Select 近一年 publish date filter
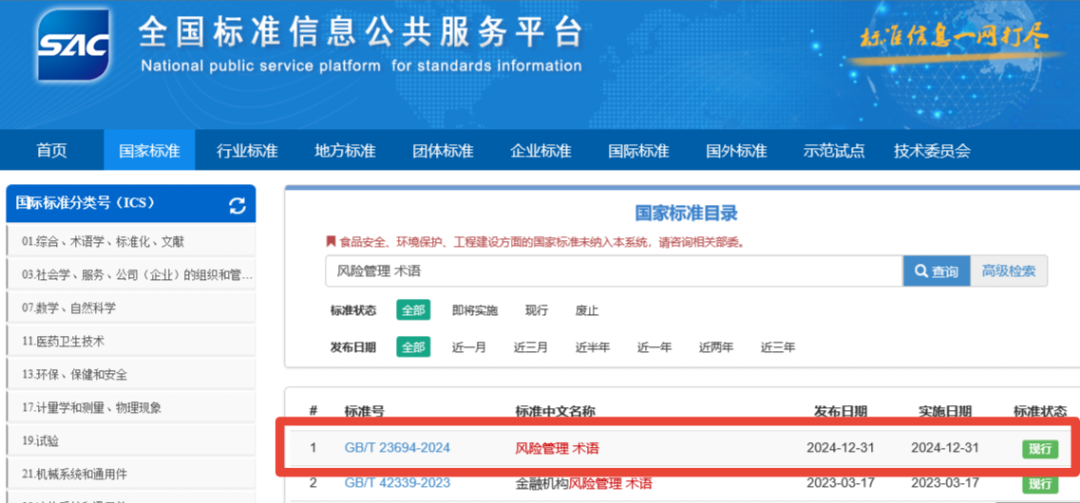 tap(654, 347)
